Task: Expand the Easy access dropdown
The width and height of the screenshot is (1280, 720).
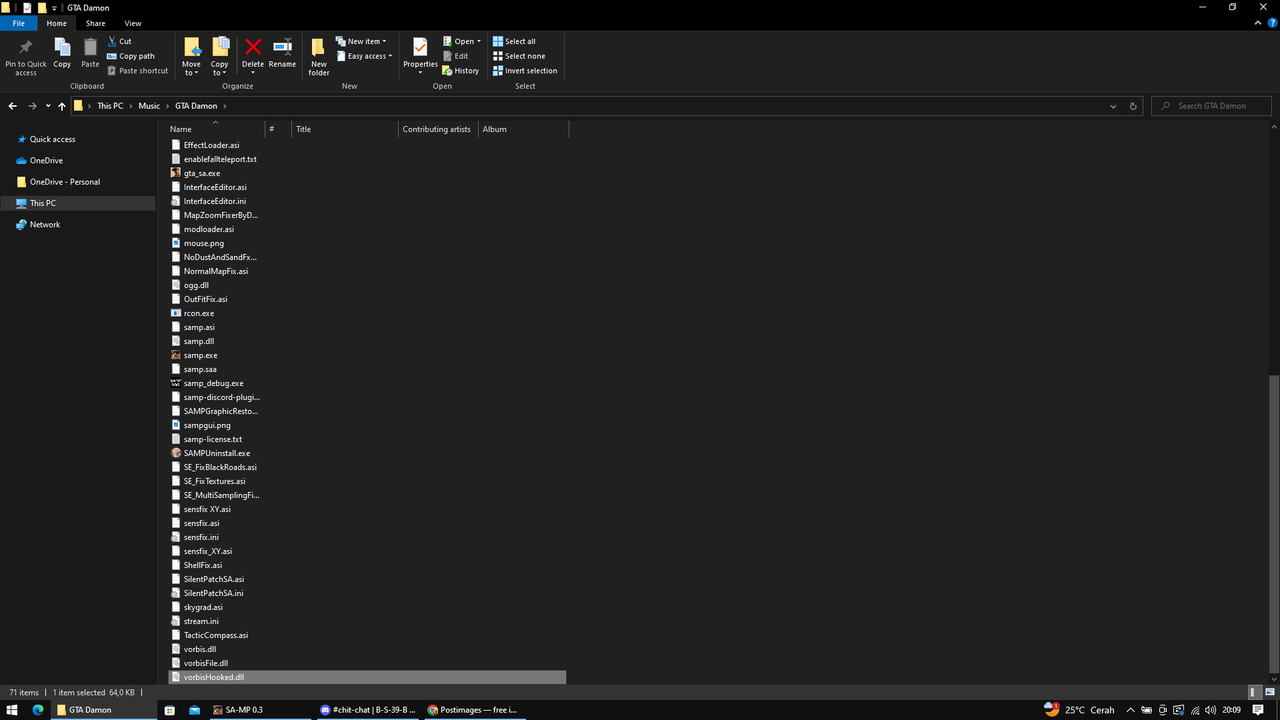Action: pyautogui.click(x=364, y=56)
